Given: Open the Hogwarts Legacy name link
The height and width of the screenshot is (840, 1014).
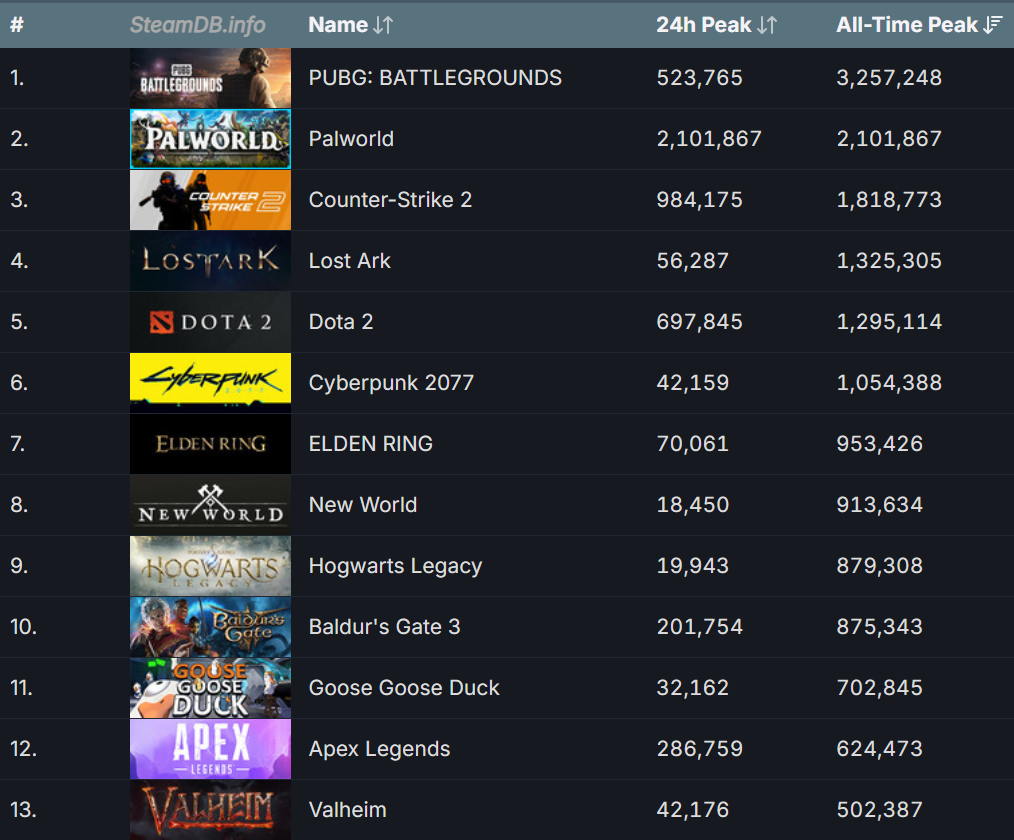Looking at the screenshot, I should click(395, 566).
